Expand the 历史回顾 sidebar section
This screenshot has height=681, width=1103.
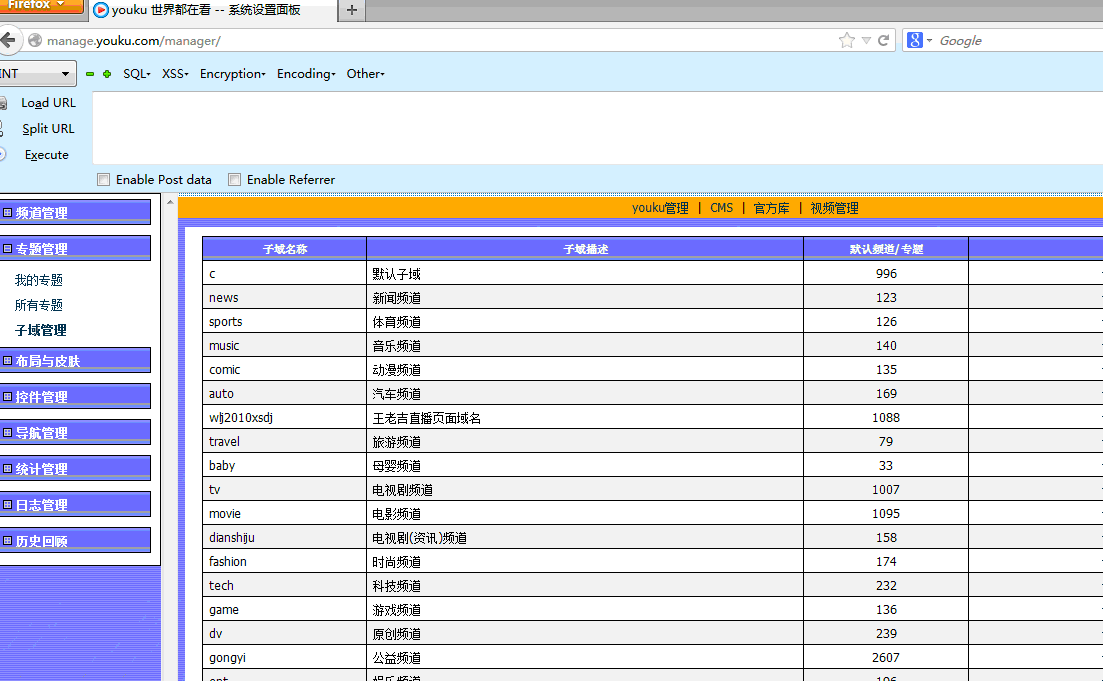[x=75, y=540]
